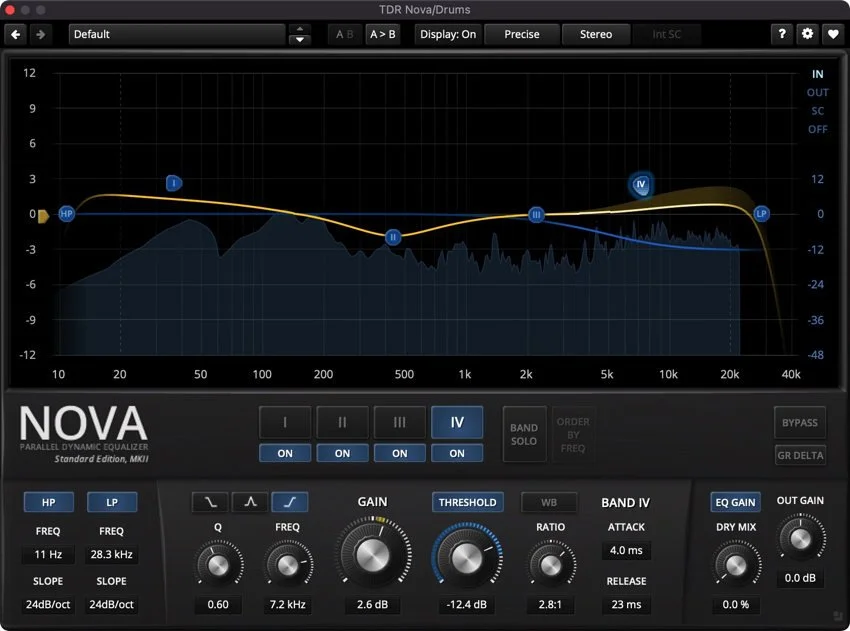Viewport: 850px width, 631px height.
Task: Select band IV tab
Action: (457, 422)
